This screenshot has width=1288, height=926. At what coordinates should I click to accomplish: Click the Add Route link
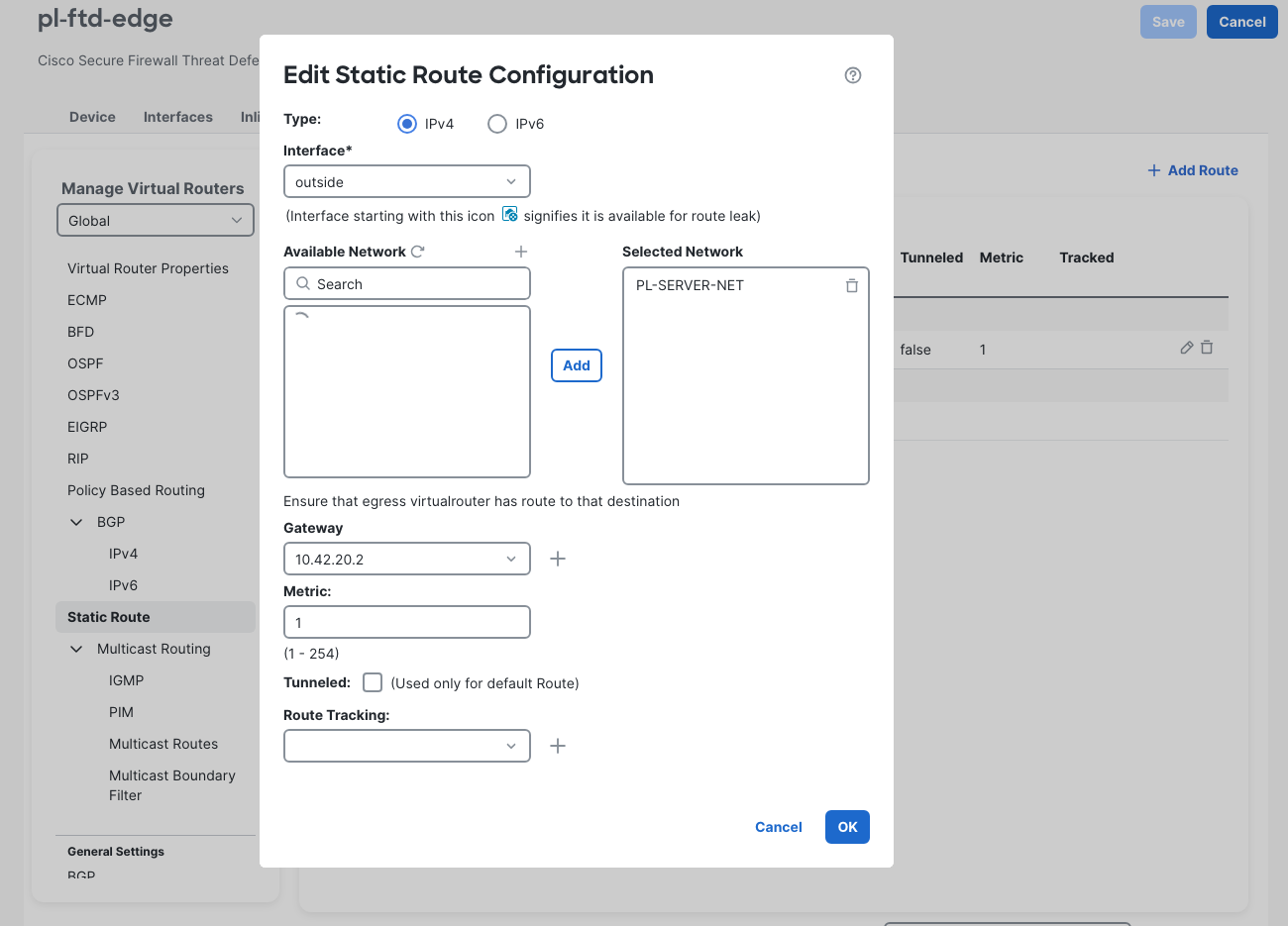(1193, 170)
